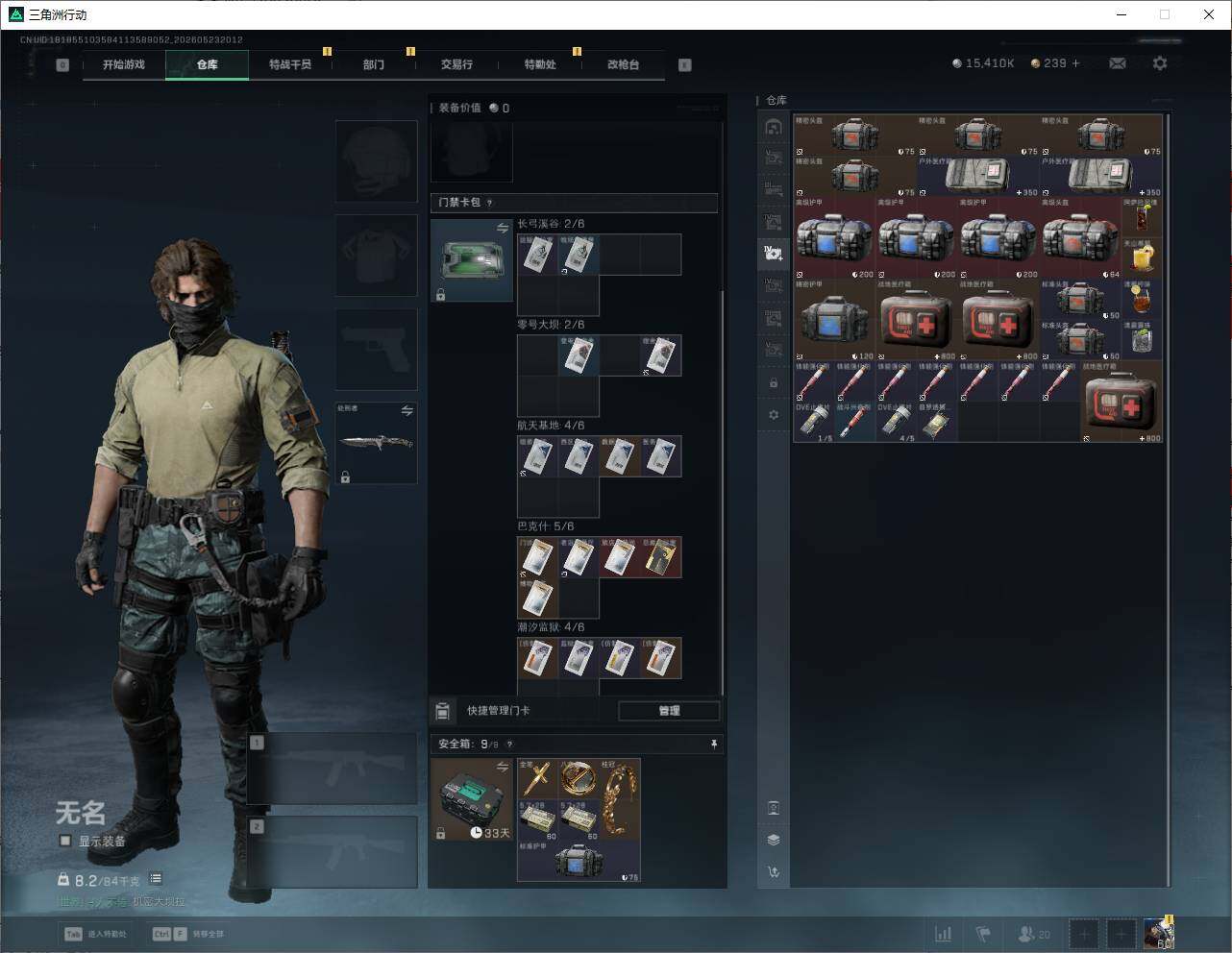The height and width of the screenshot is (953, 1232).
Task: Select the first 户外医疗箱 item
Action: [978, 177]
